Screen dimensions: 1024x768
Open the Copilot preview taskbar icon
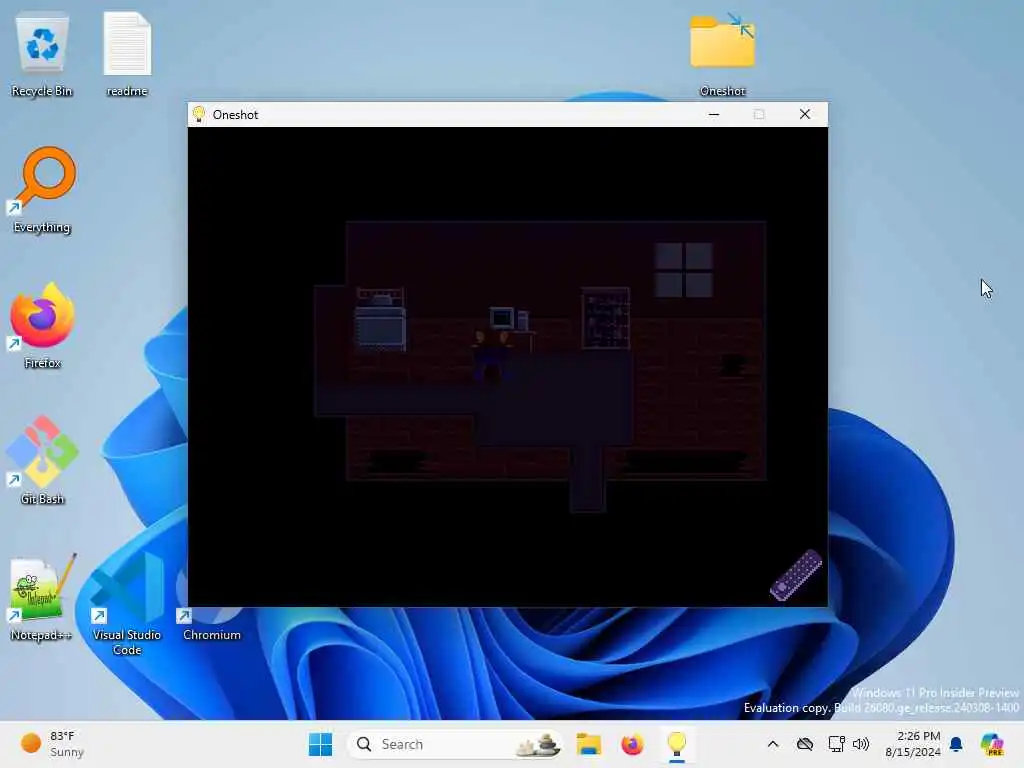coord(992,744)
